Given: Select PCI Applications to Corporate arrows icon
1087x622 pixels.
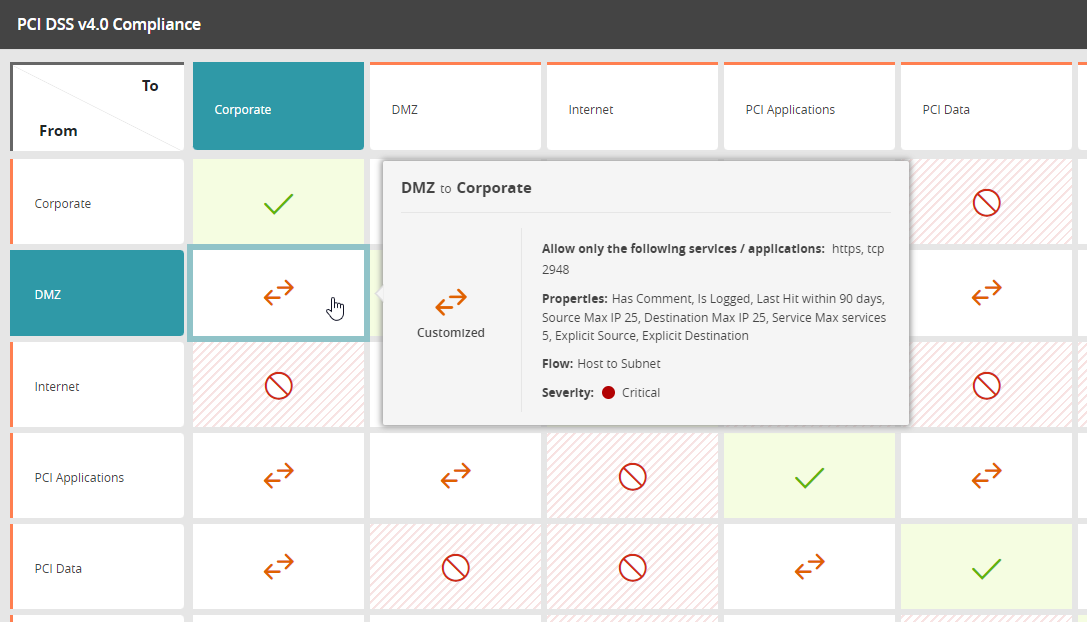Looking at the screenshot, I should pyautogui.click(x=278, y=477).
